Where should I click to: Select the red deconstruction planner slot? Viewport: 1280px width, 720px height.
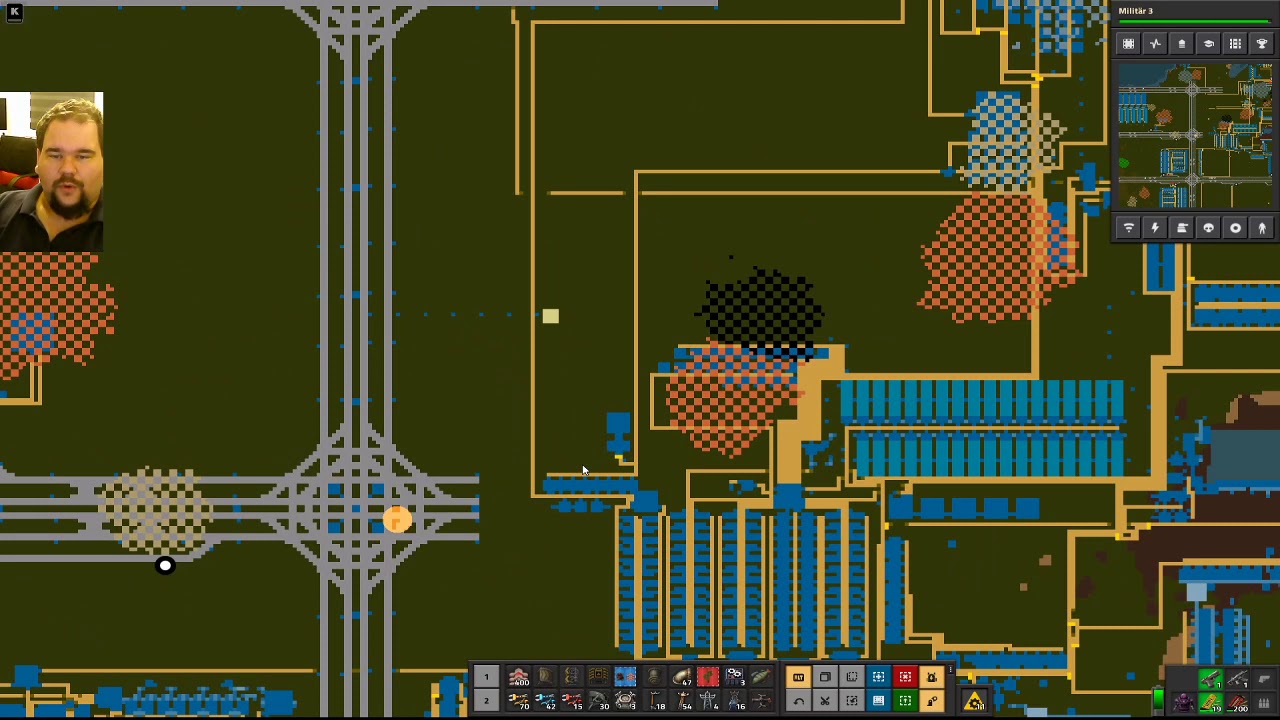pos(707,677)
